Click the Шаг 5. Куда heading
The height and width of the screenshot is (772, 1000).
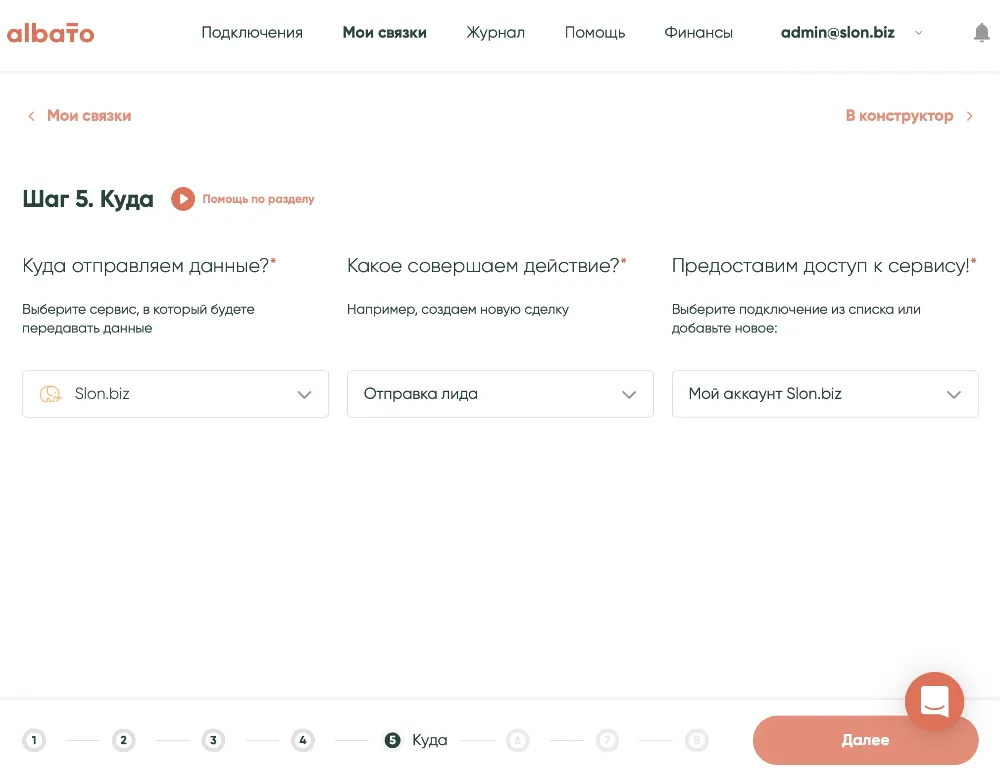[88, 199]
